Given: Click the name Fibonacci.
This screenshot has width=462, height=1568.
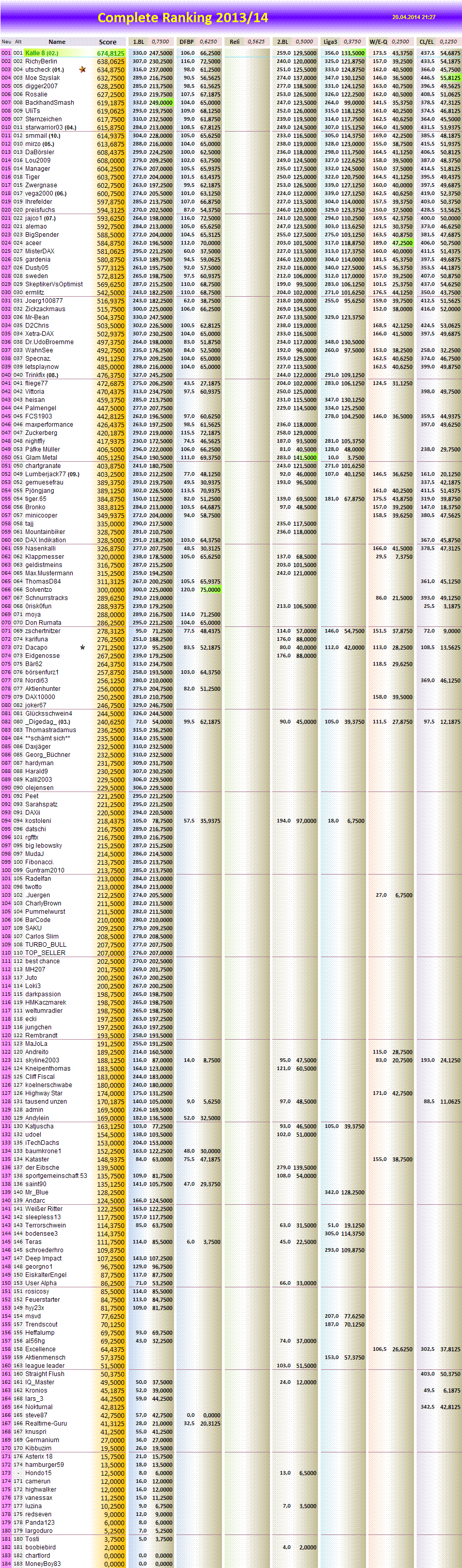Looking at the screenshot, I should 40,862.
